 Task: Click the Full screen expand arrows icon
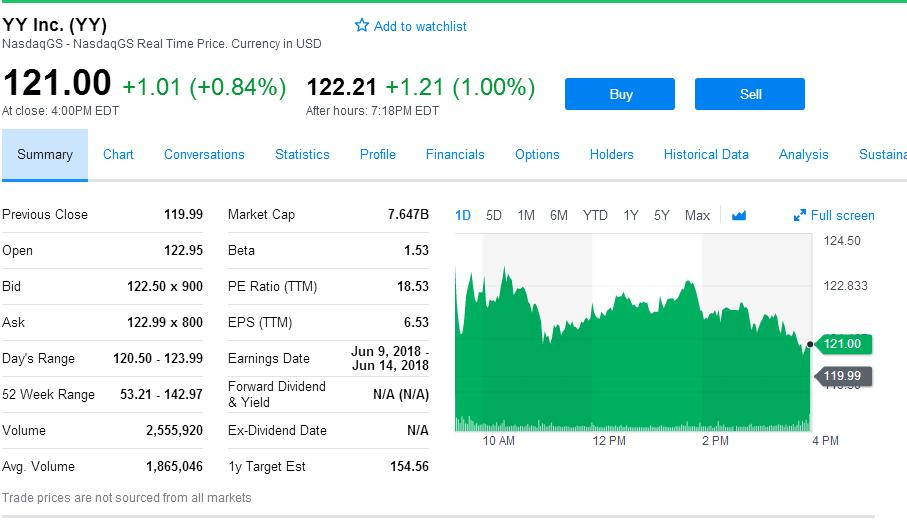coord(799,215)
